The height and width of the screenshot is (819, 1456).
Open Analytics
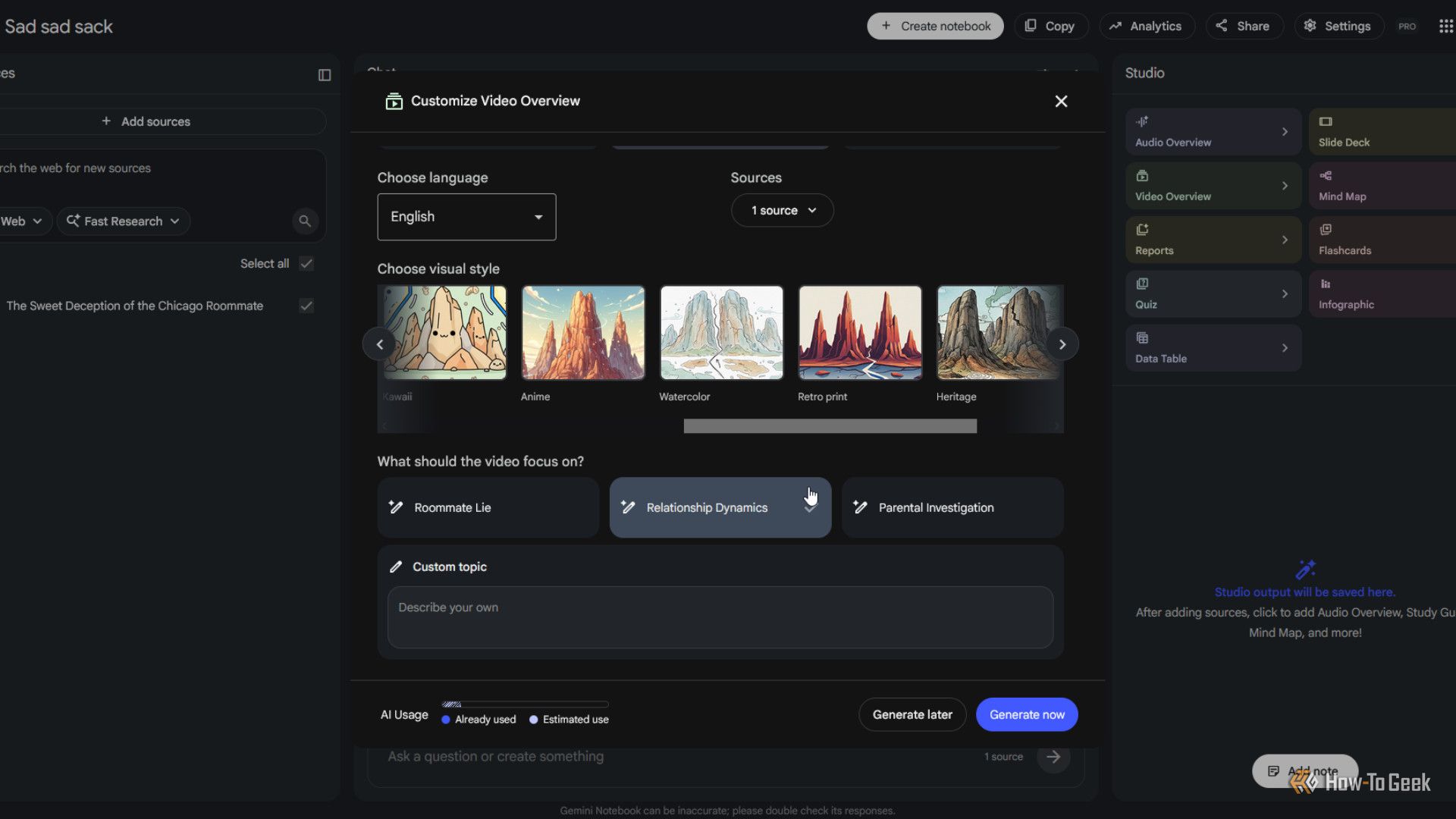[1147, 26]
